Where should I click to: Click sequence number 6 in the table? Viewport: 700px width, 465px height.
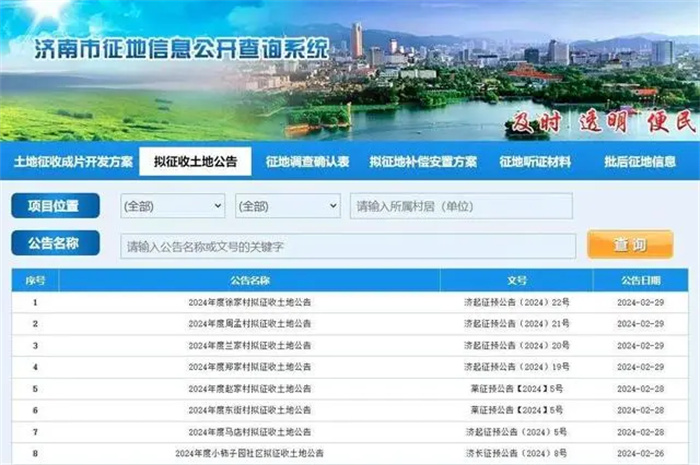tap(35, 410)
